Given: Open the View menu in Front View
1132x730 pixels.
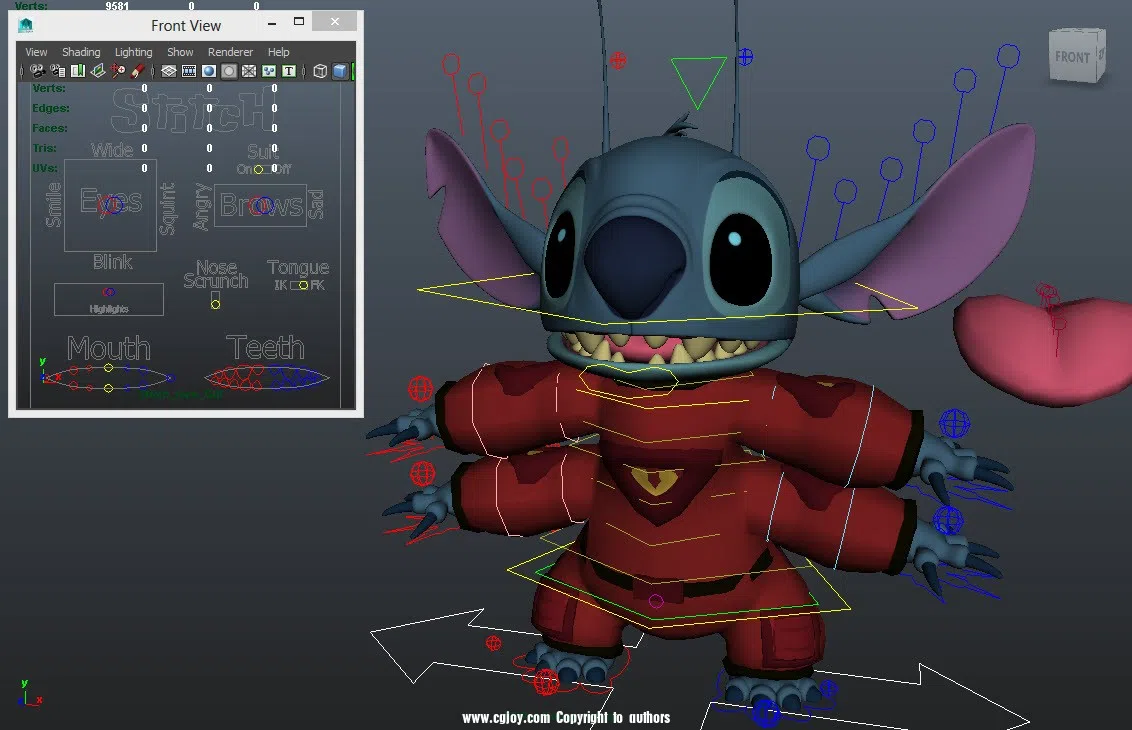Looking at the screenshot, I should click(36, 52).
